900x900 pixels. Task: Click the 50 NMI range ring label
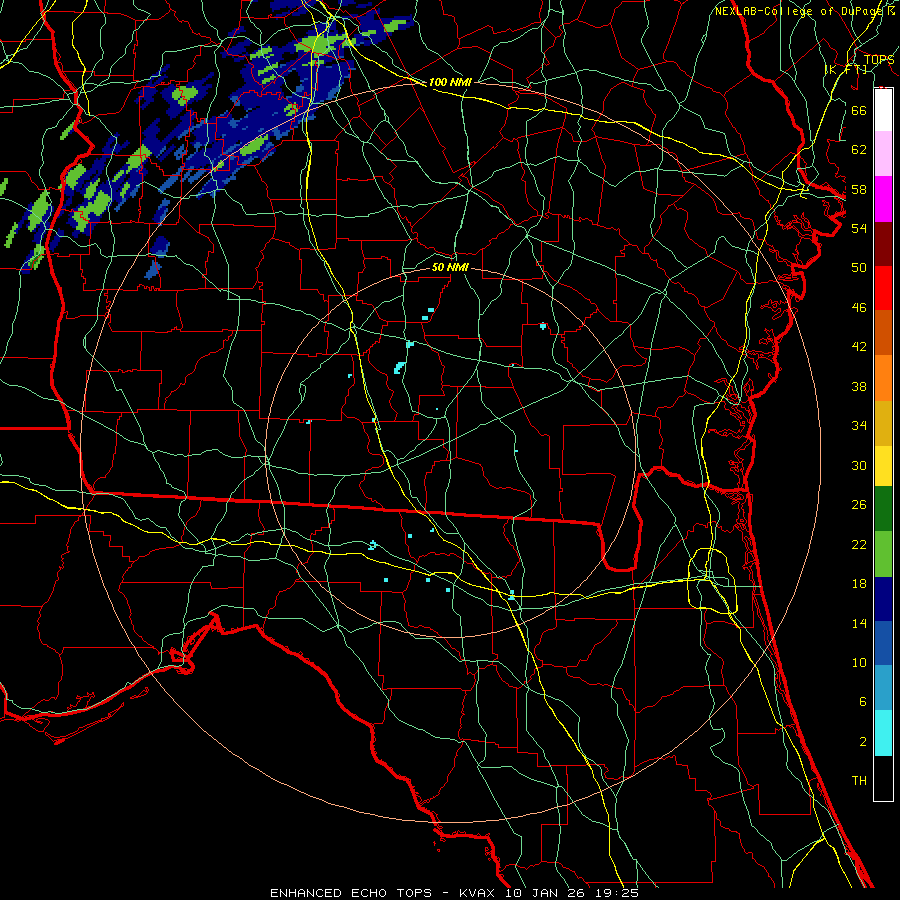tap(450, 267)
